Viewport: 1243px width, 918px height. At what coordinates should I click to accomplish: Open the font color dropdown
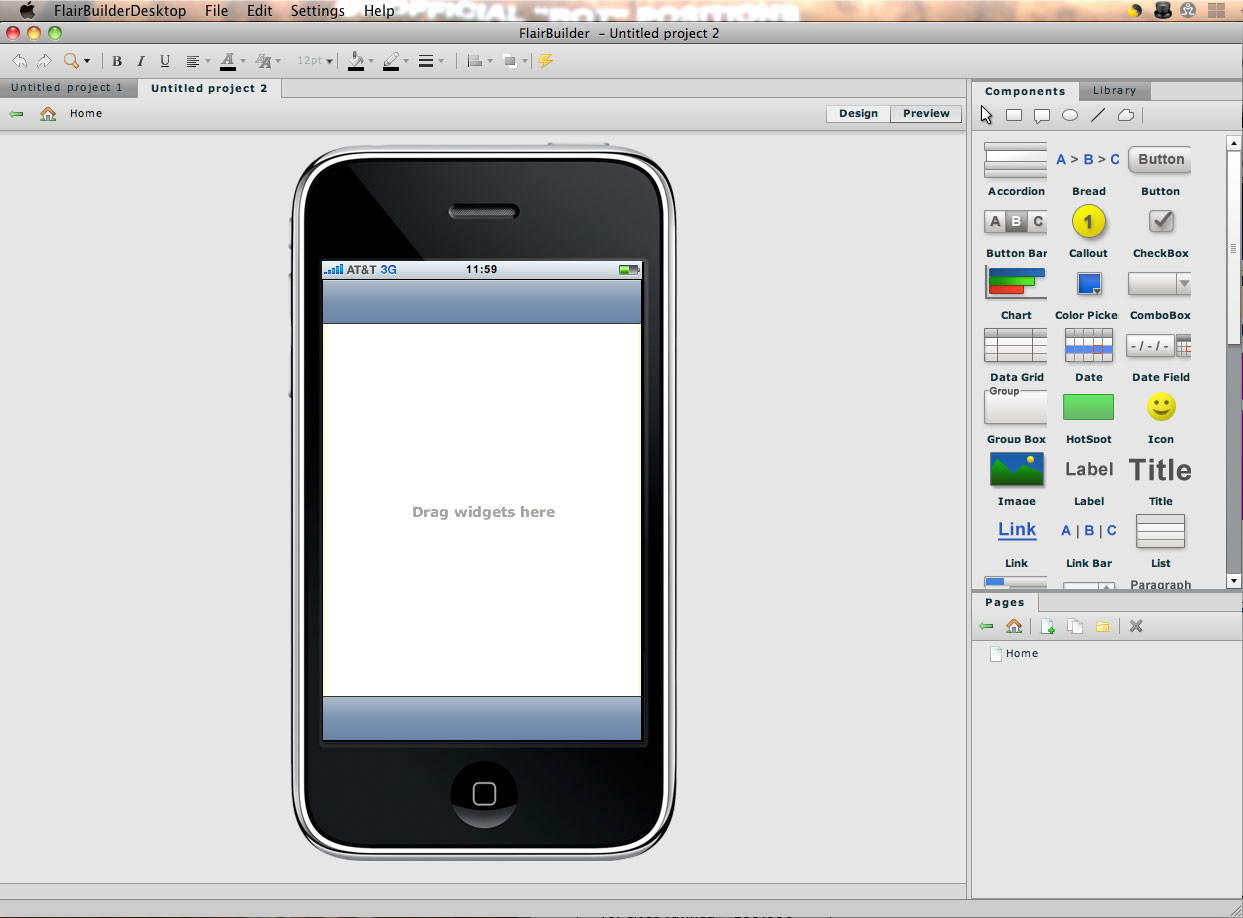click(233, 61)
